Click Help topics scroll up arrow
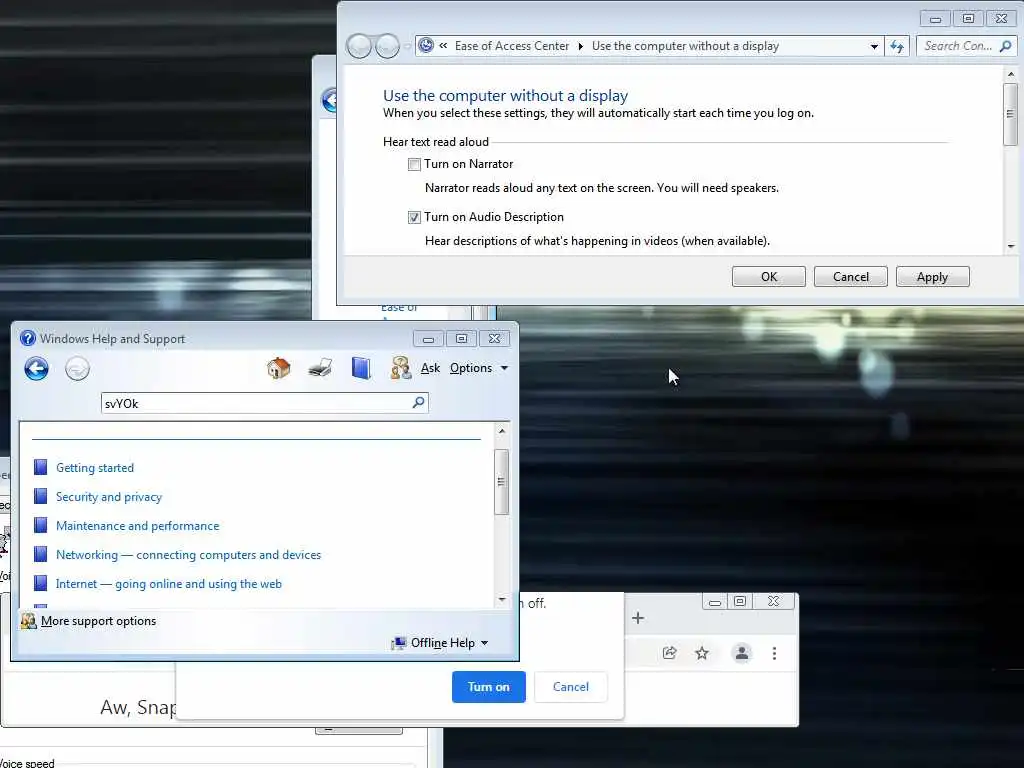This screenshot has height=768, width=1024. (502, 431)
